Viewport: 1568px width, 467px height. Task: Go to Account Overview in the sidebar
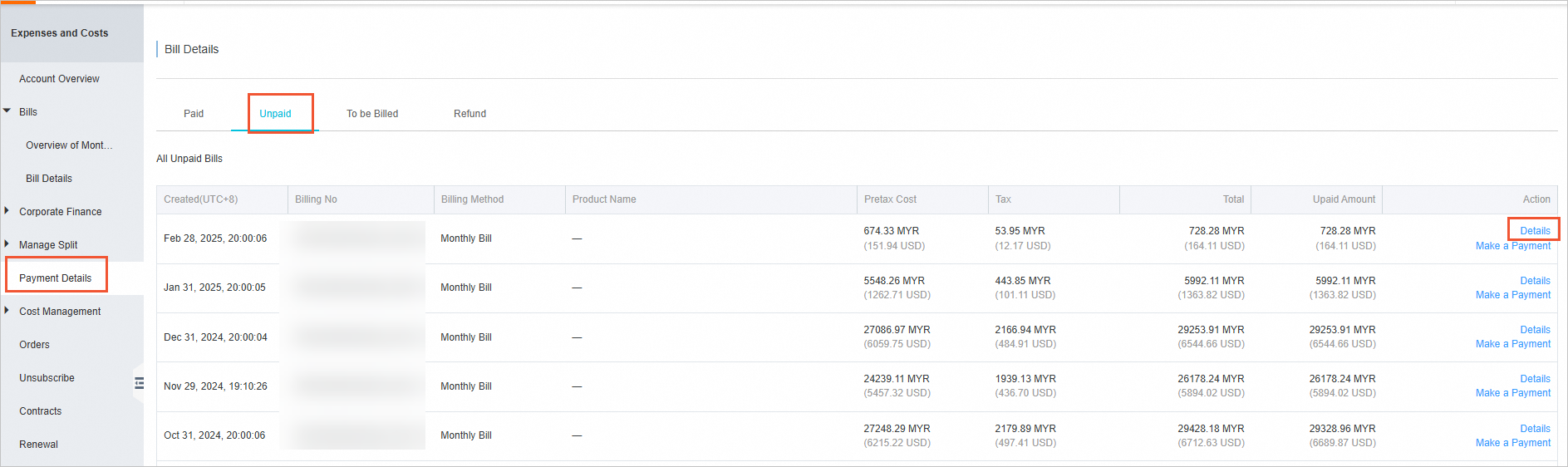pyautogui.click(x=59, y=79)
